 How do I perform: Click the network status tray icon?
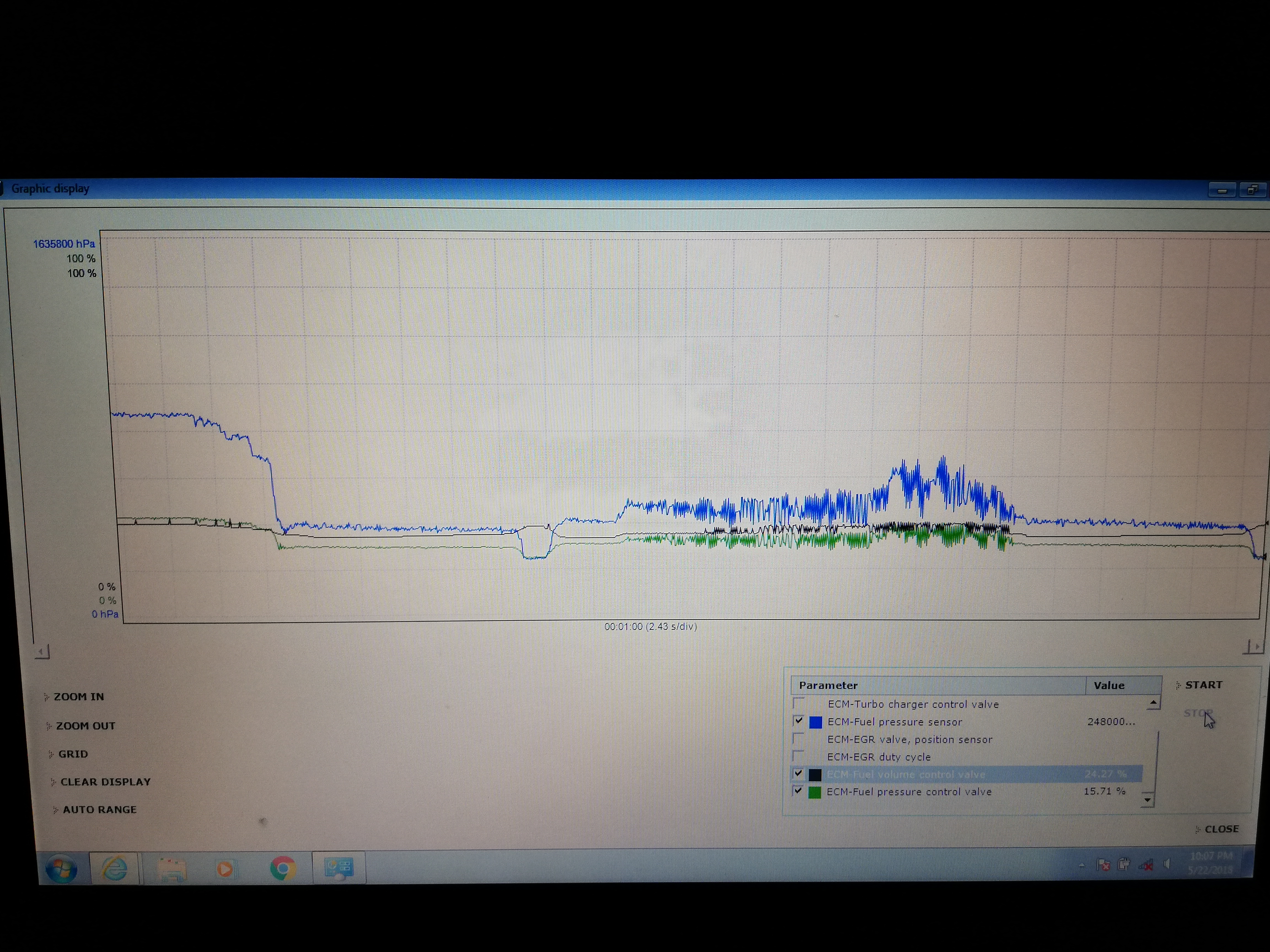pos(1146,864)
